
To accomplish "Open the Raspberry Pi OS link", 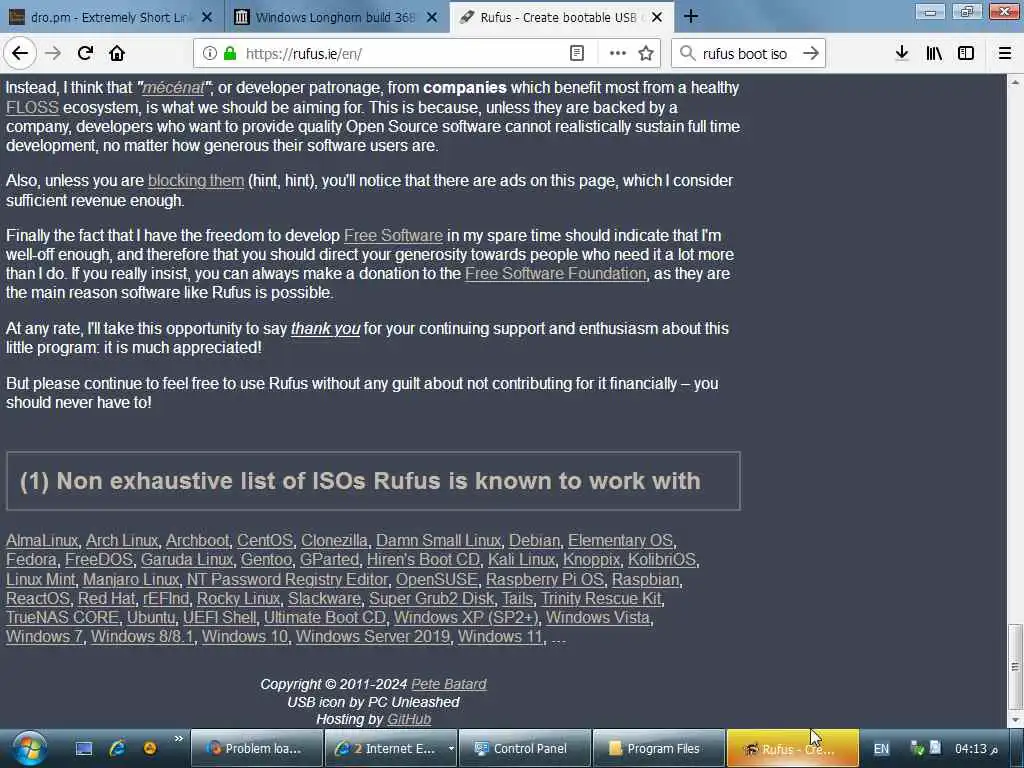I will tap(545, 579).
